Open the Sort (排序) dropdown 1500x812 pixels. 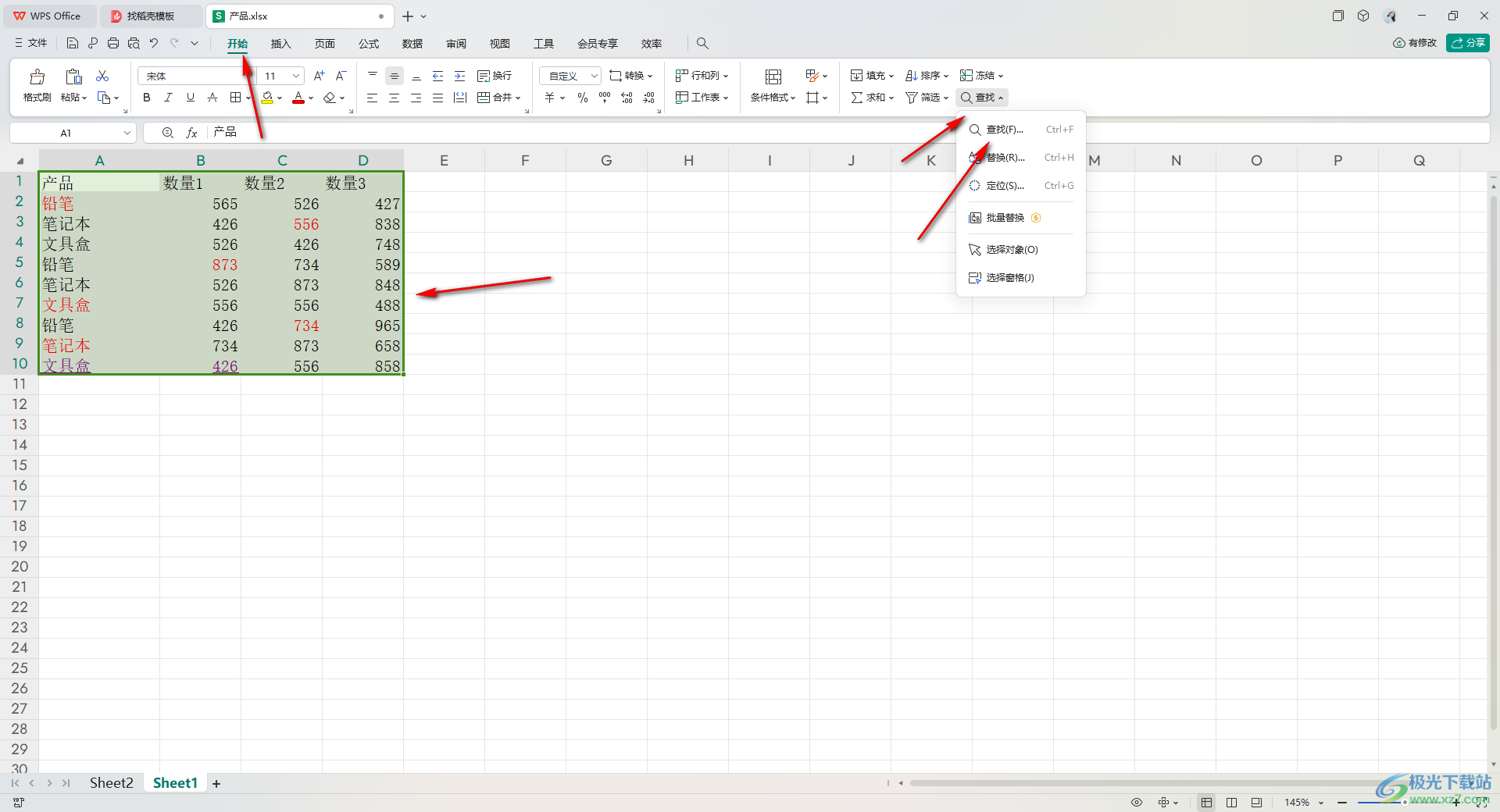[x=927, y=76]
